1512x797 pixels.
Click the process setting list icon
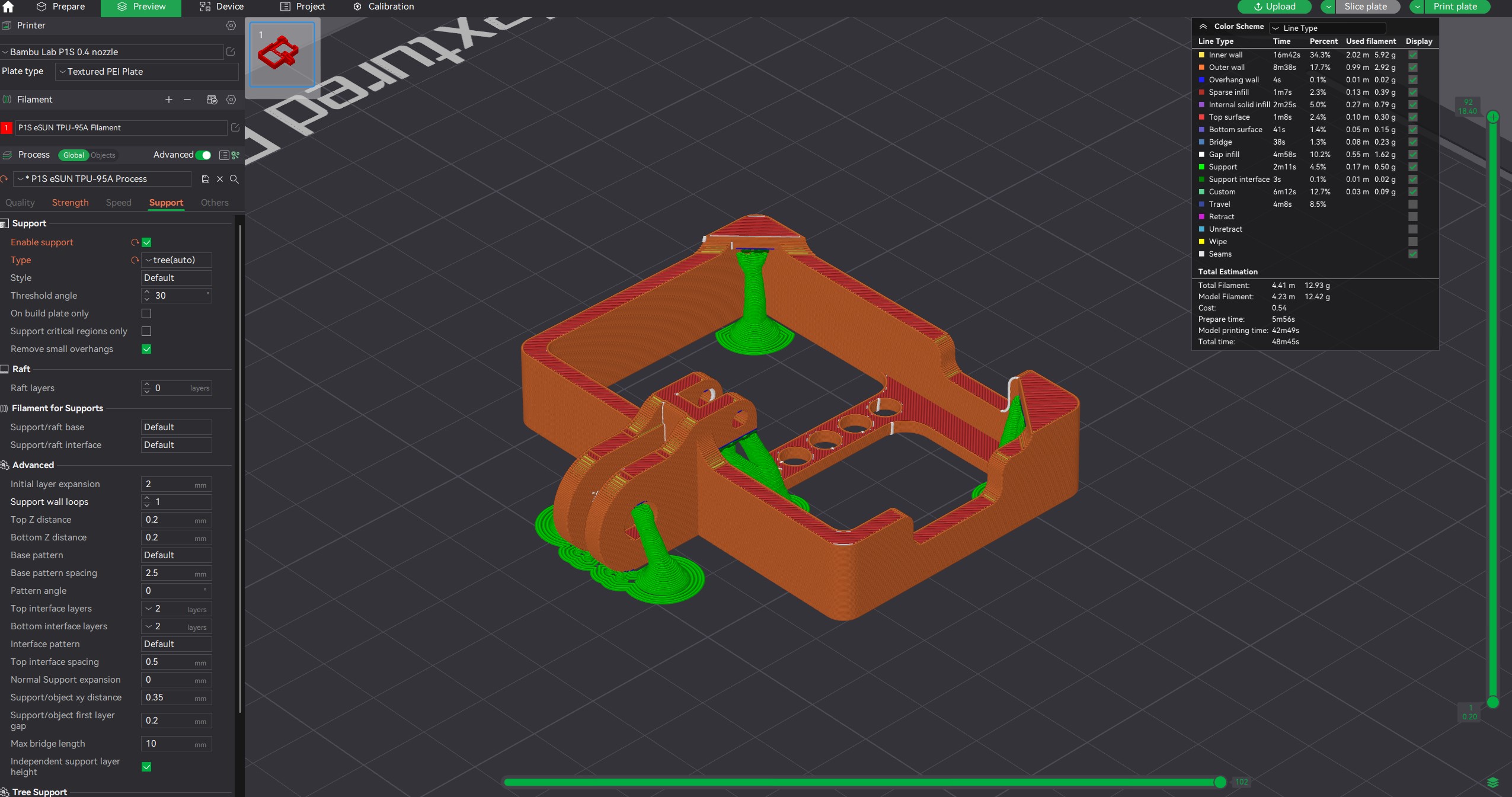224,155
